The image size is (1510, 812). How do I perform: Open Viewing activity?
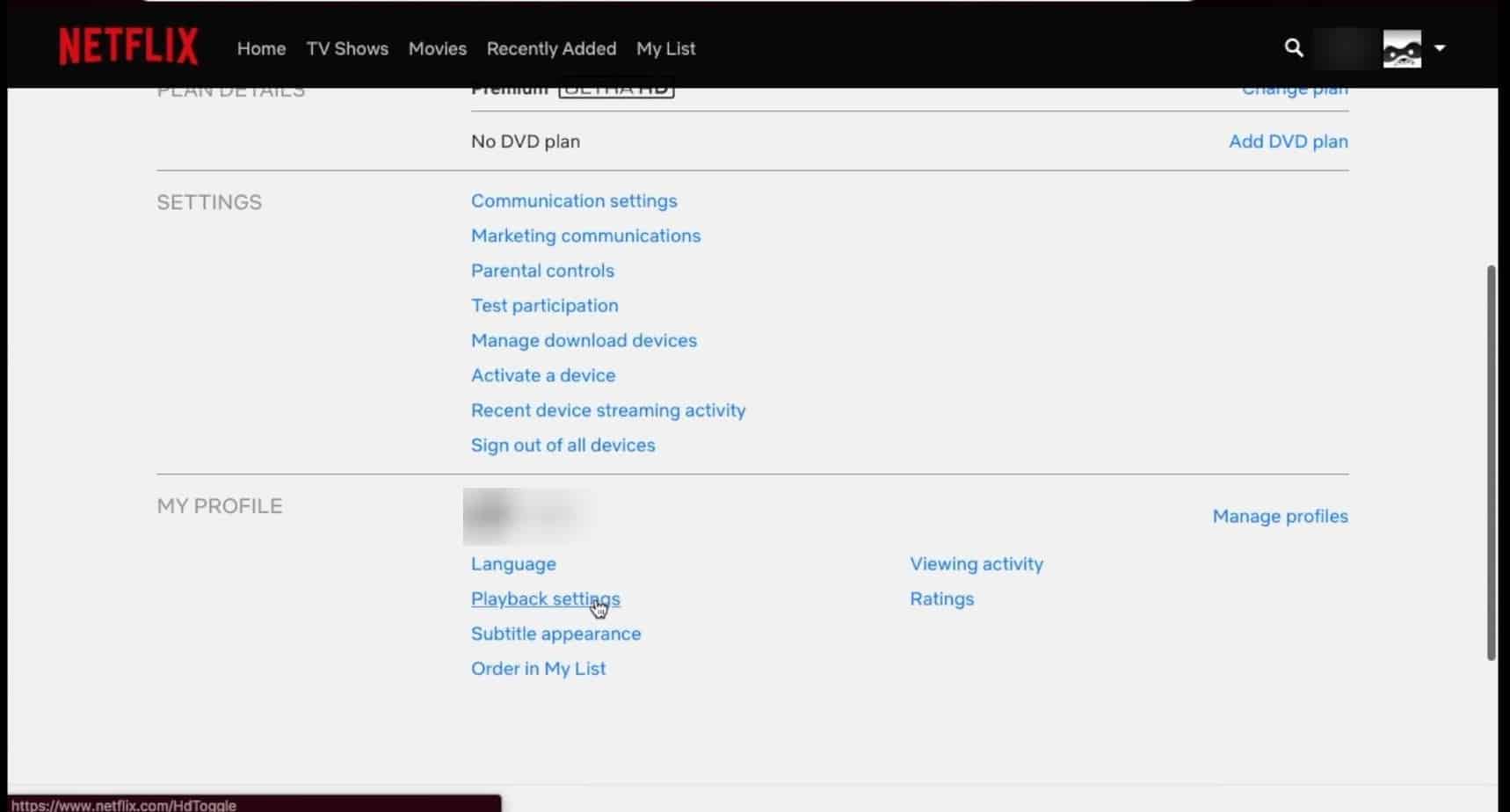click(x=976, y=564)
